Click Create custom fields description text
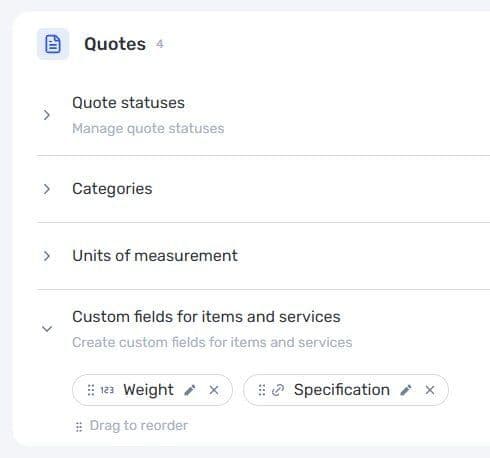The width and height of the screenshot is (490, 458). 212,343
